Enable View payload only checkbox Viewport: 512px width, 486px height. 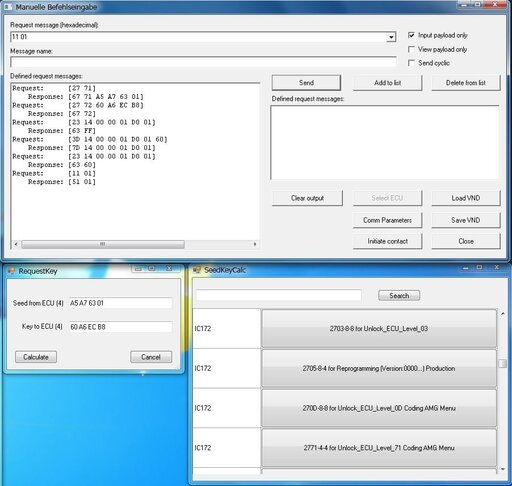[411, 49]
